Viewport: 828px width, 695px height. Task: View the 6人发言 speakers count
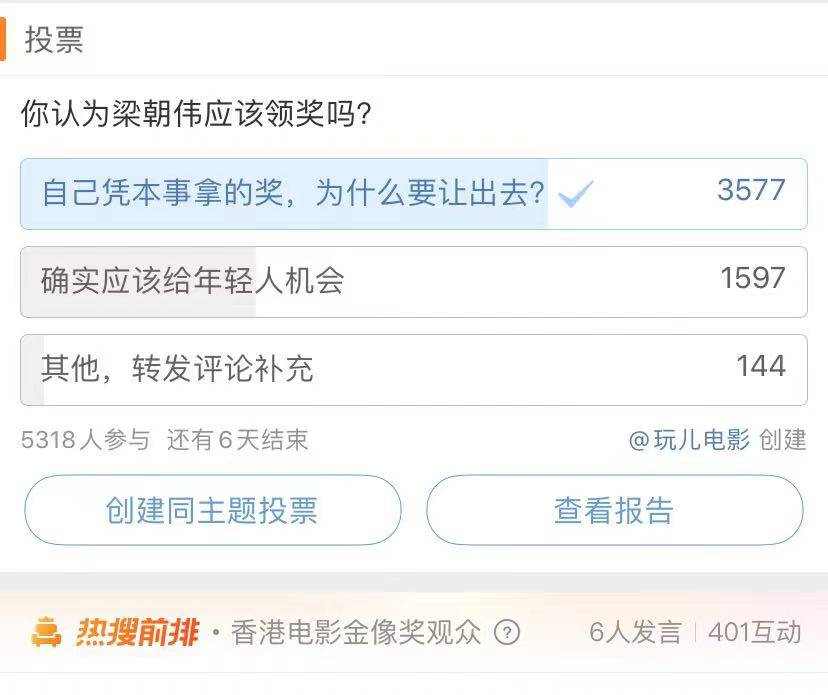[635, 632]
